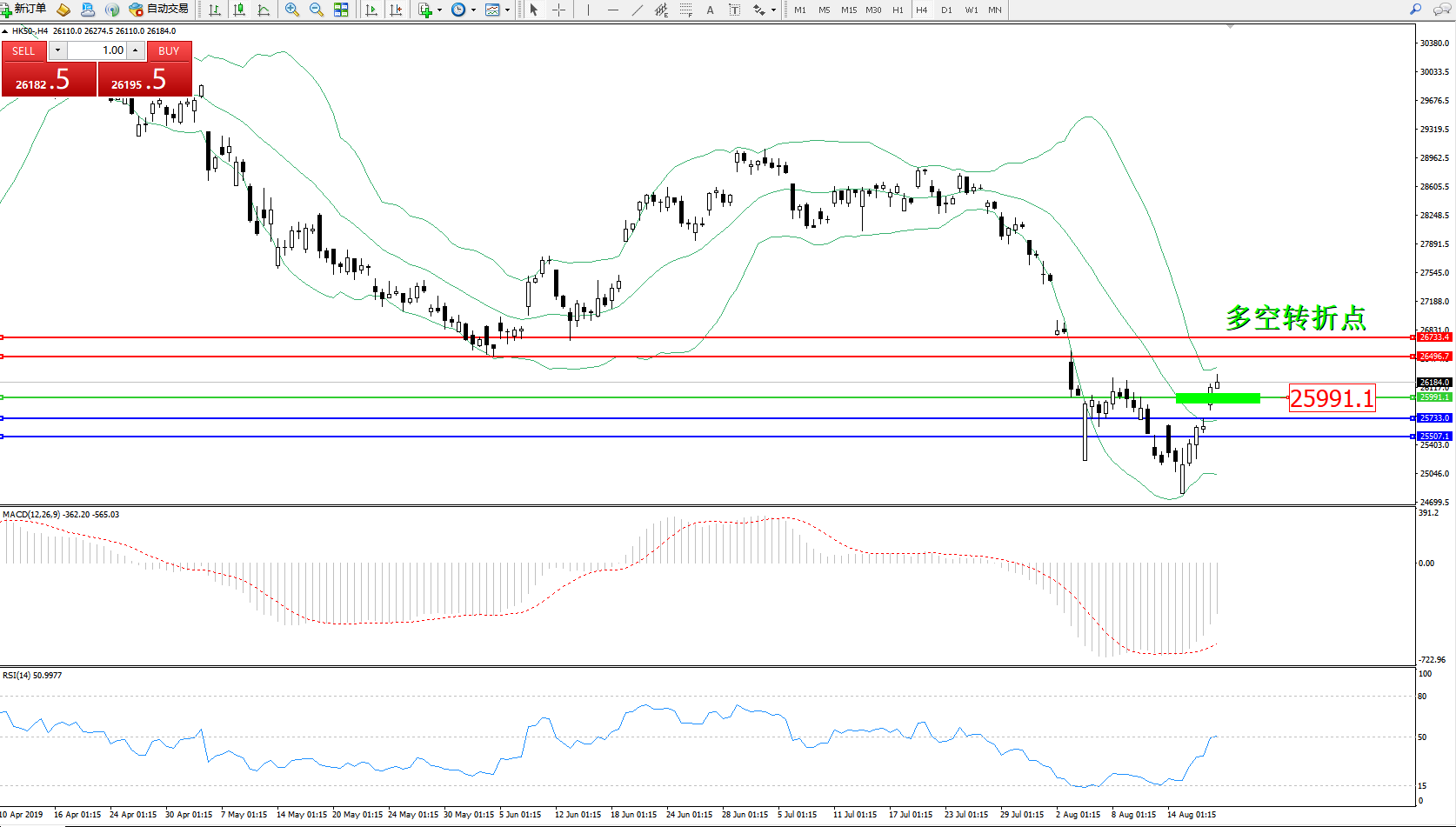Click the zoom in magnifier icon
This screenshot has width=1456, height=827.
pos(292,10)
